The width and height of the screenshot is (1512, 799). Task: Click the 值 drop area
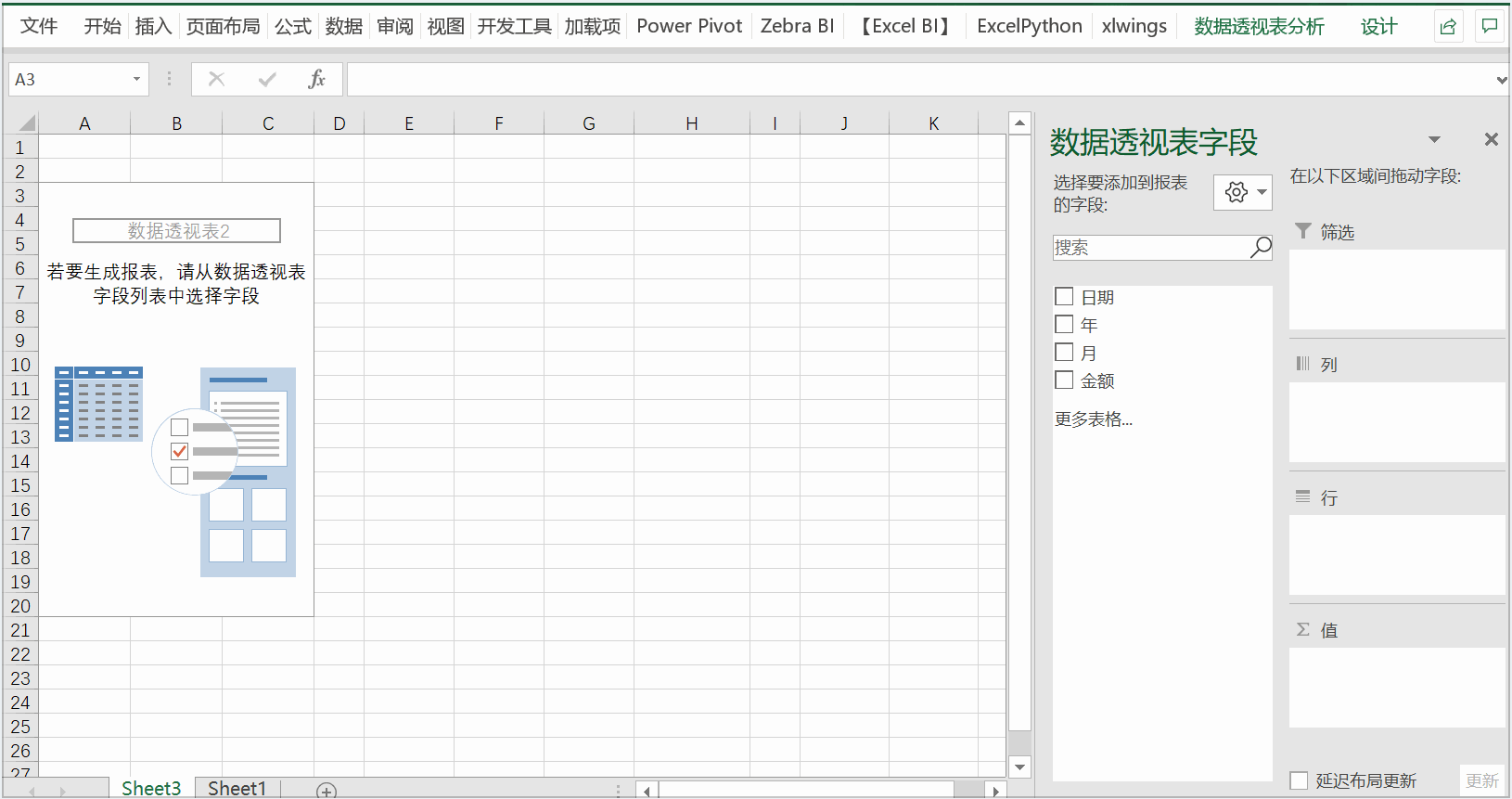1397,687
